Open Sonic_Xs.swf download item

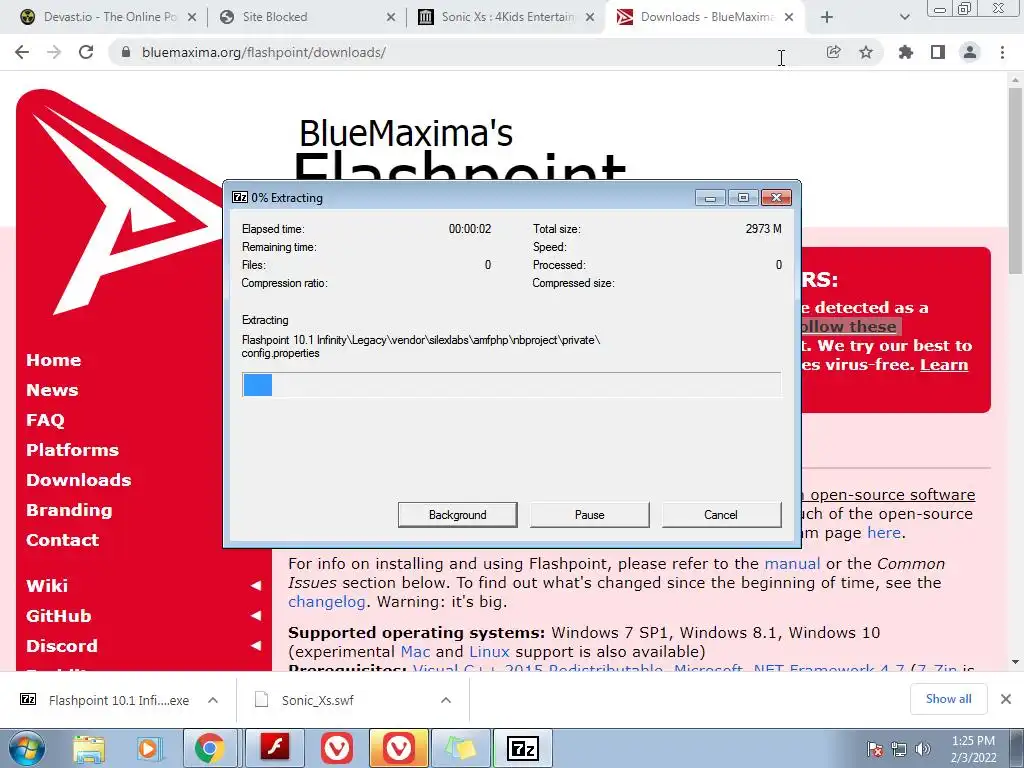317,700
